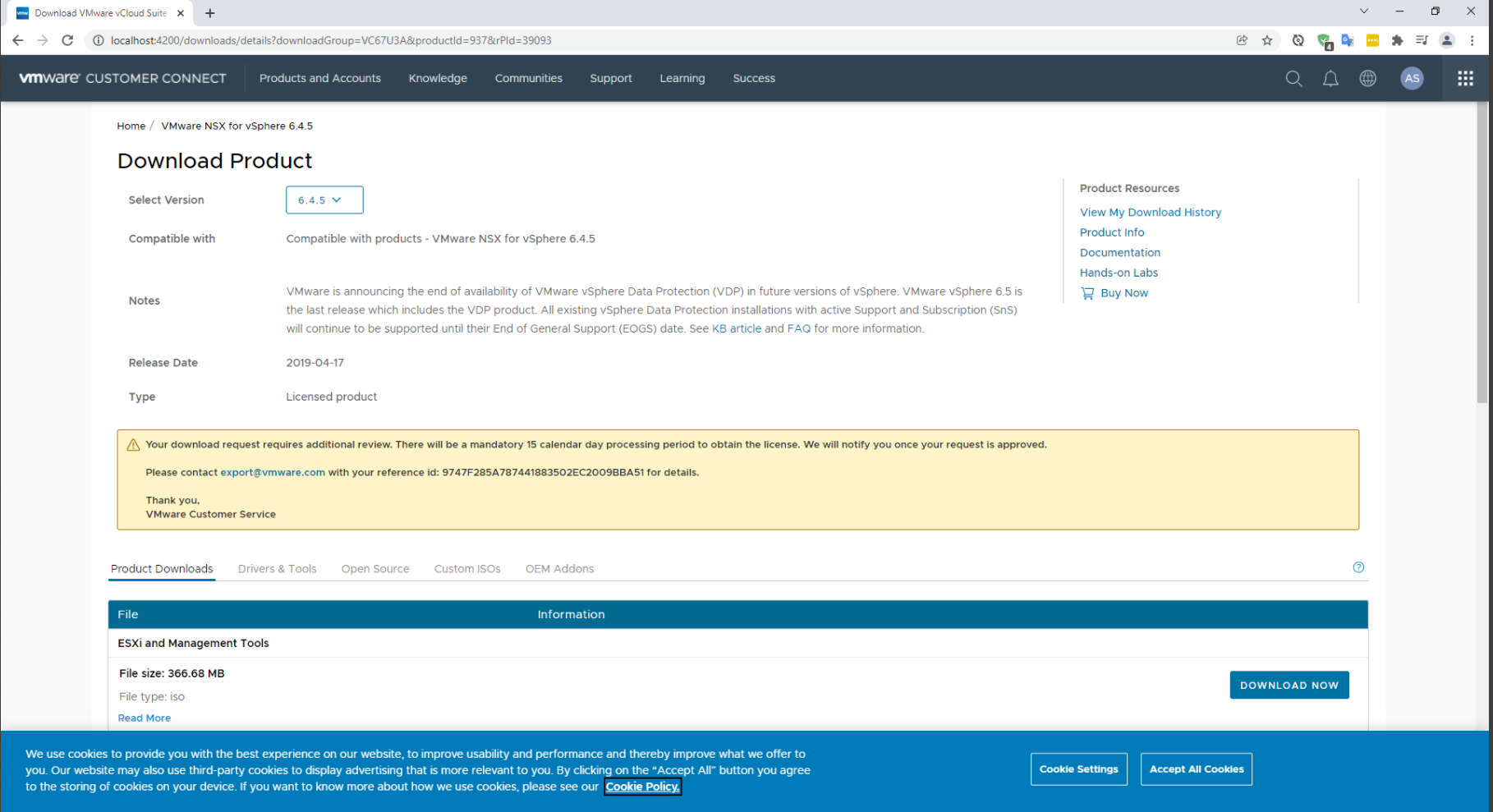The width and height of the screenshot is (1493, 812).
Task: Click the browser back arrow
Action: tap(18, 40)
